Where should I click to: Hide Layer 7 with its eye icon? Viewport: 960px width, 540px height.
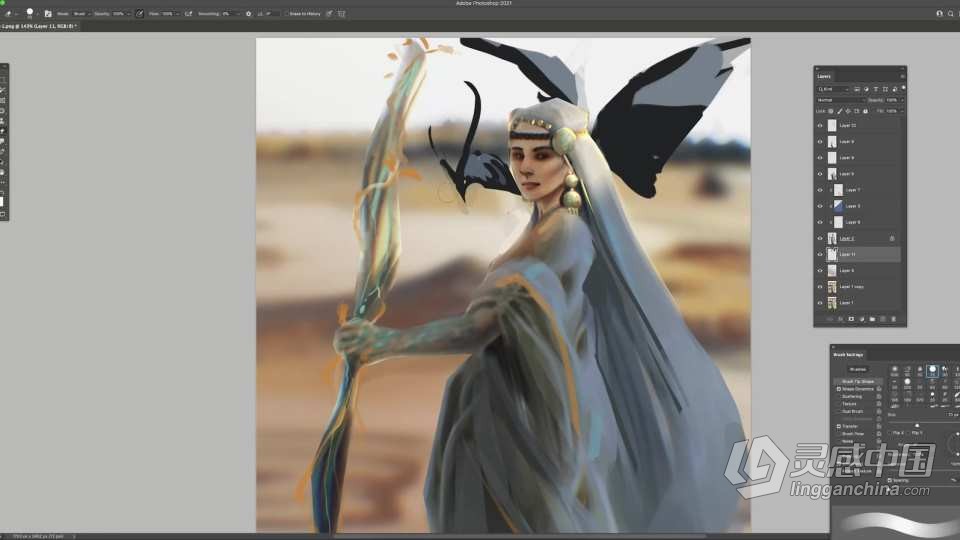pos(820,190)
